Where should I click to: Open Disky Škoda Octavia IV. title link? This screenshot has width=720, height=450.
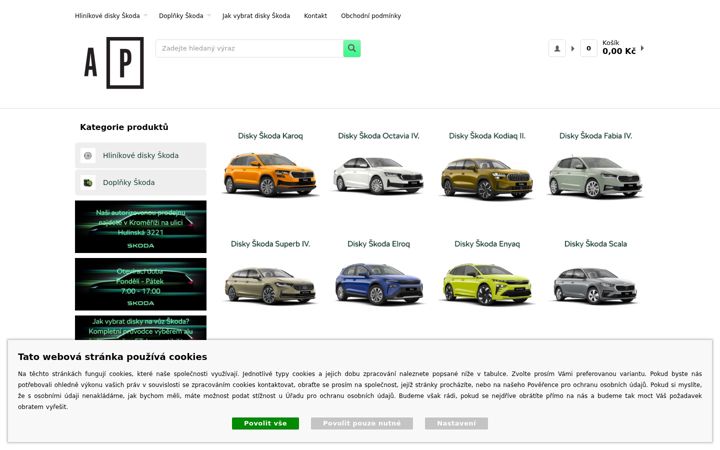tap(379, 136)
